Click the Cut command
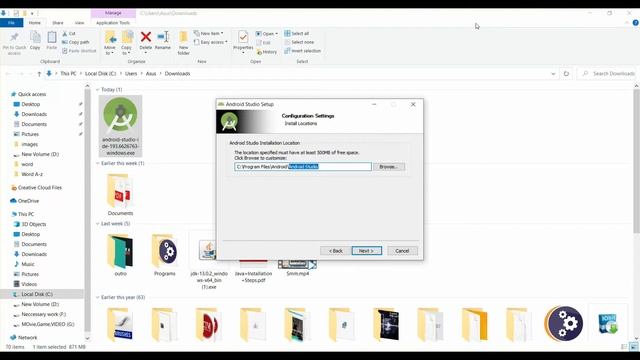 pyautogui.click(x=69, y=33)
